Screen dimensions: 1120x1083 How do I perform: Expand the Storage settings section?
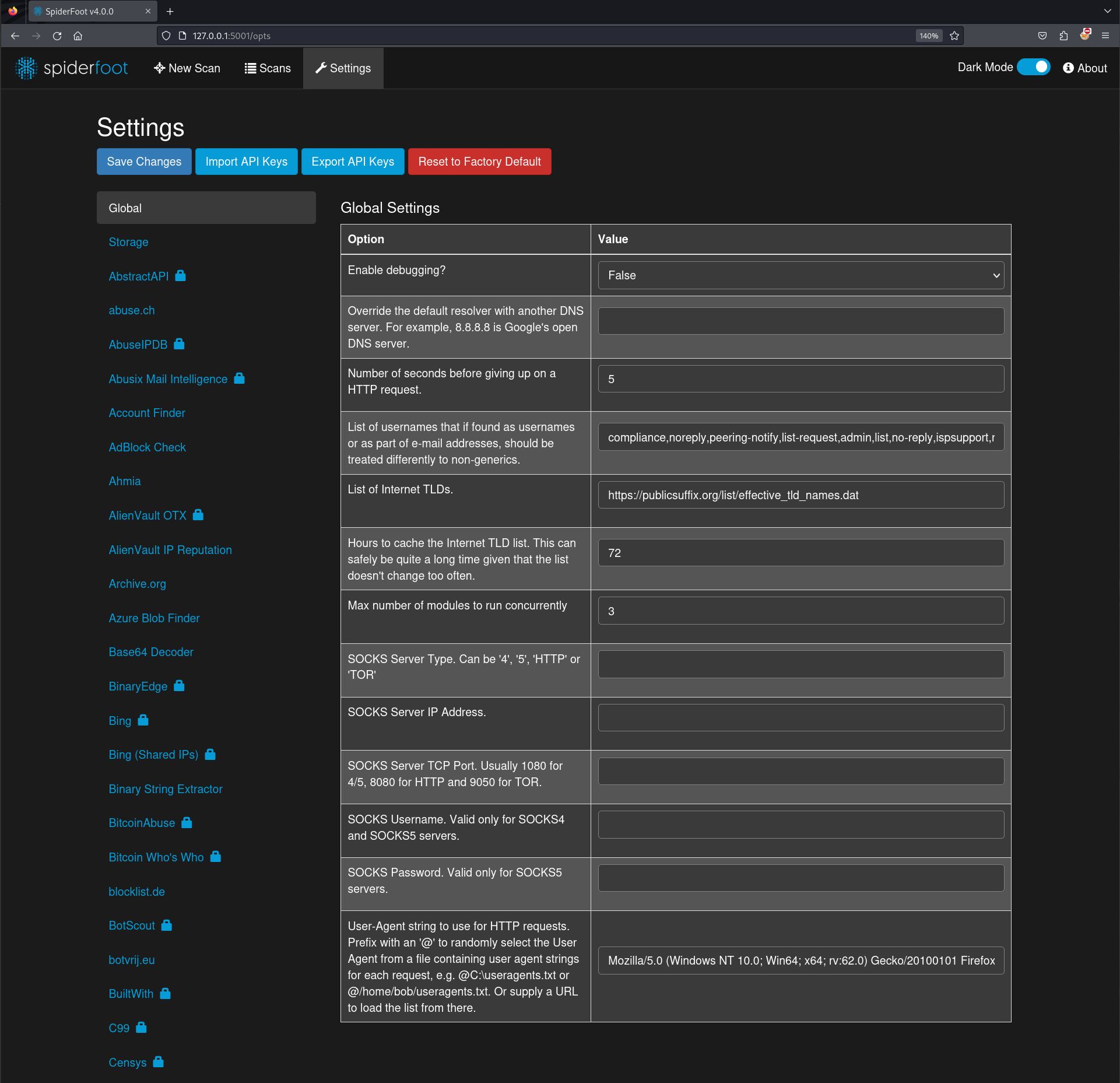pyautogui.click(x=128, y=242)
